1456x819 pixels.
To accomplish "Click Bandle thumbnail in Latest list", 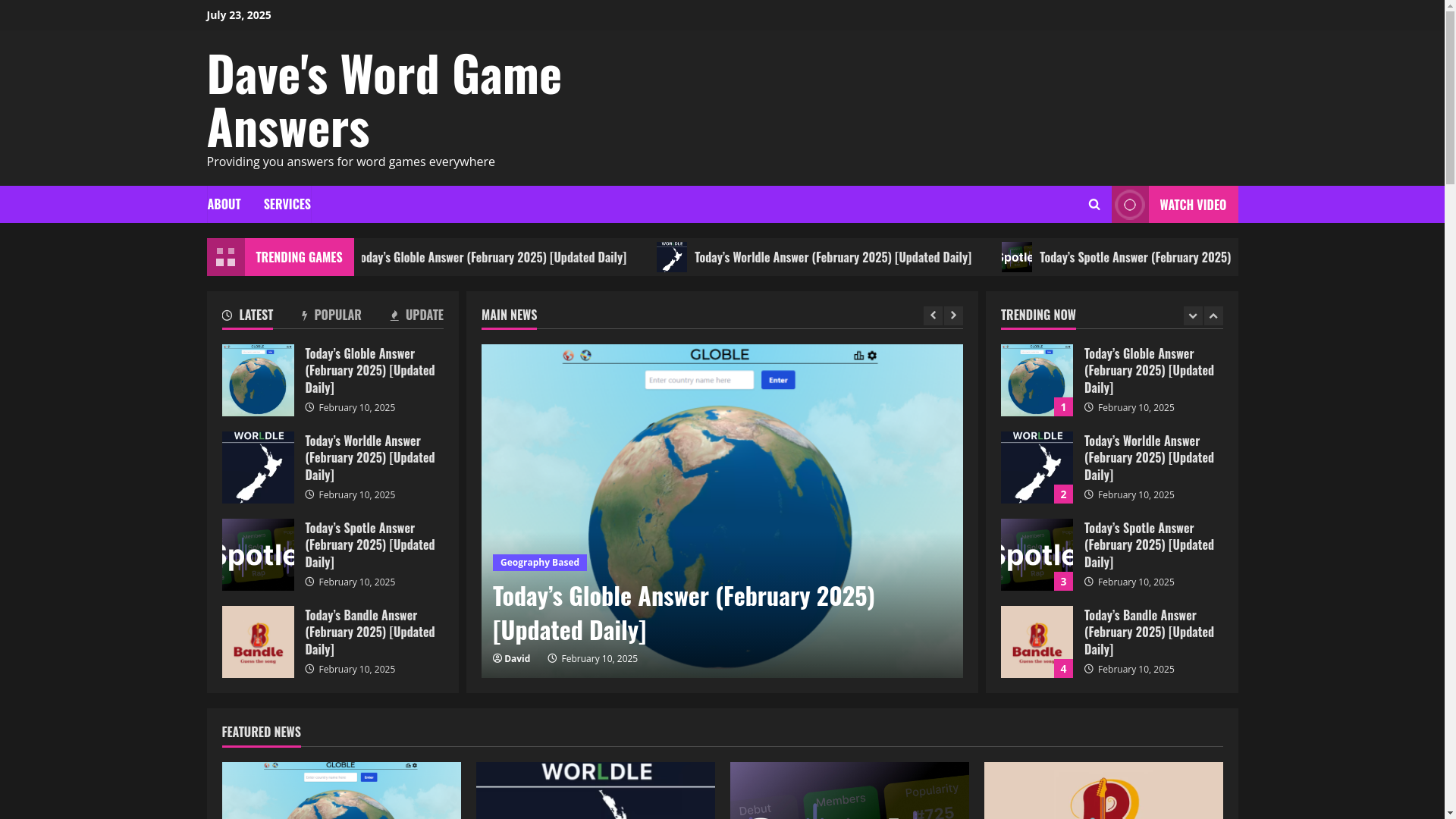I will click(x=258, y=642).
